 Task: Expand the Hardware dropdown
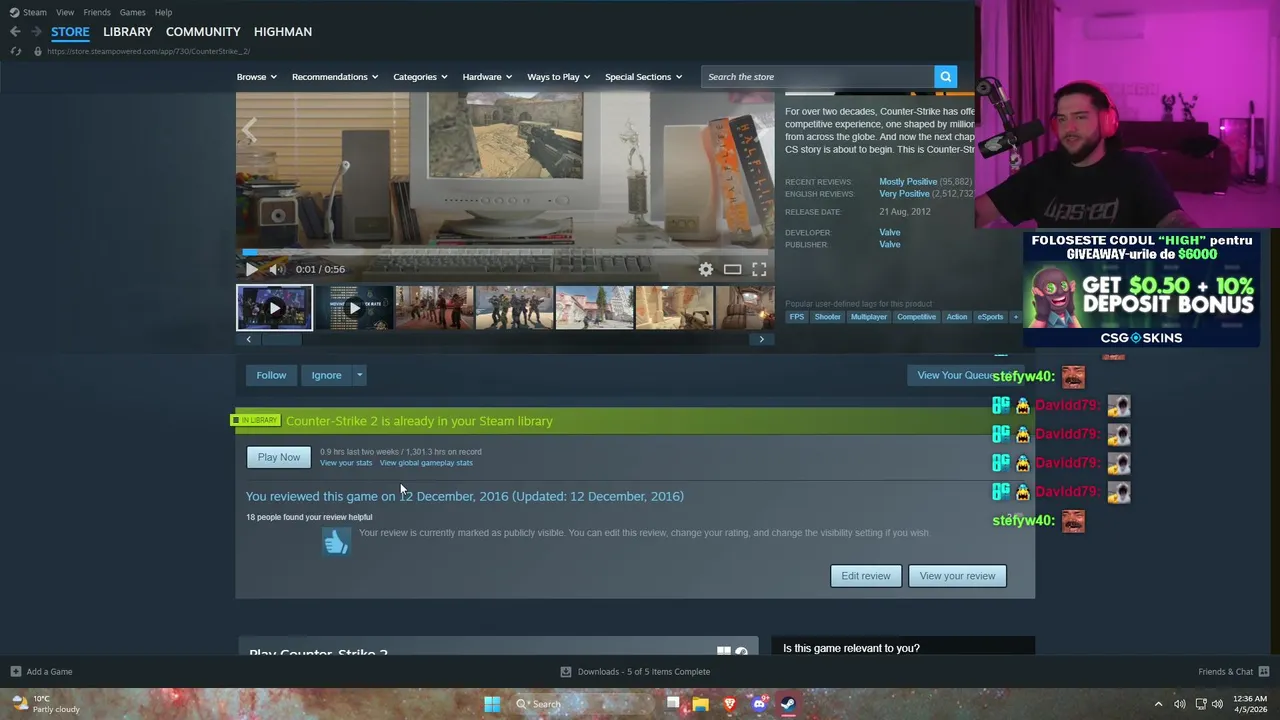click(487, 77)
